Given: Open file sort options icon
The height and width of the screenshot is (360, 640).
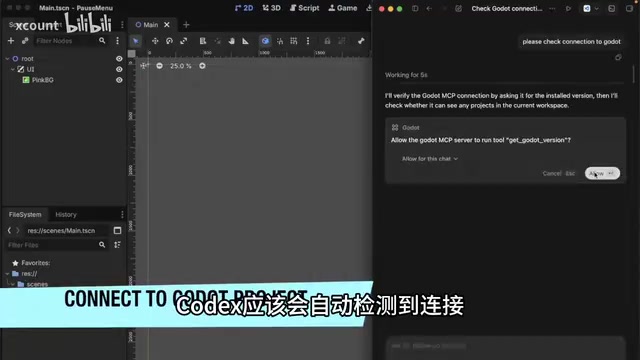Looking at the screenshot, I should tap(118, 245).
